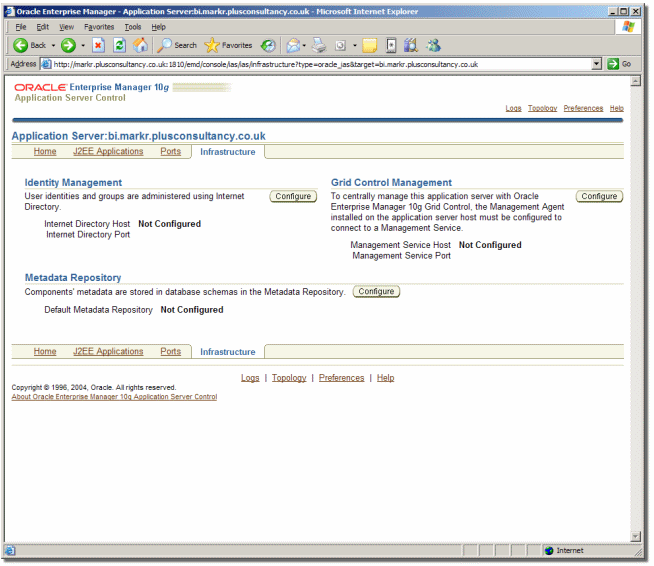The height and width of the screenshot is (566, 654).
Task: Stop page loading with red X icon
Action: click(98, 45)
